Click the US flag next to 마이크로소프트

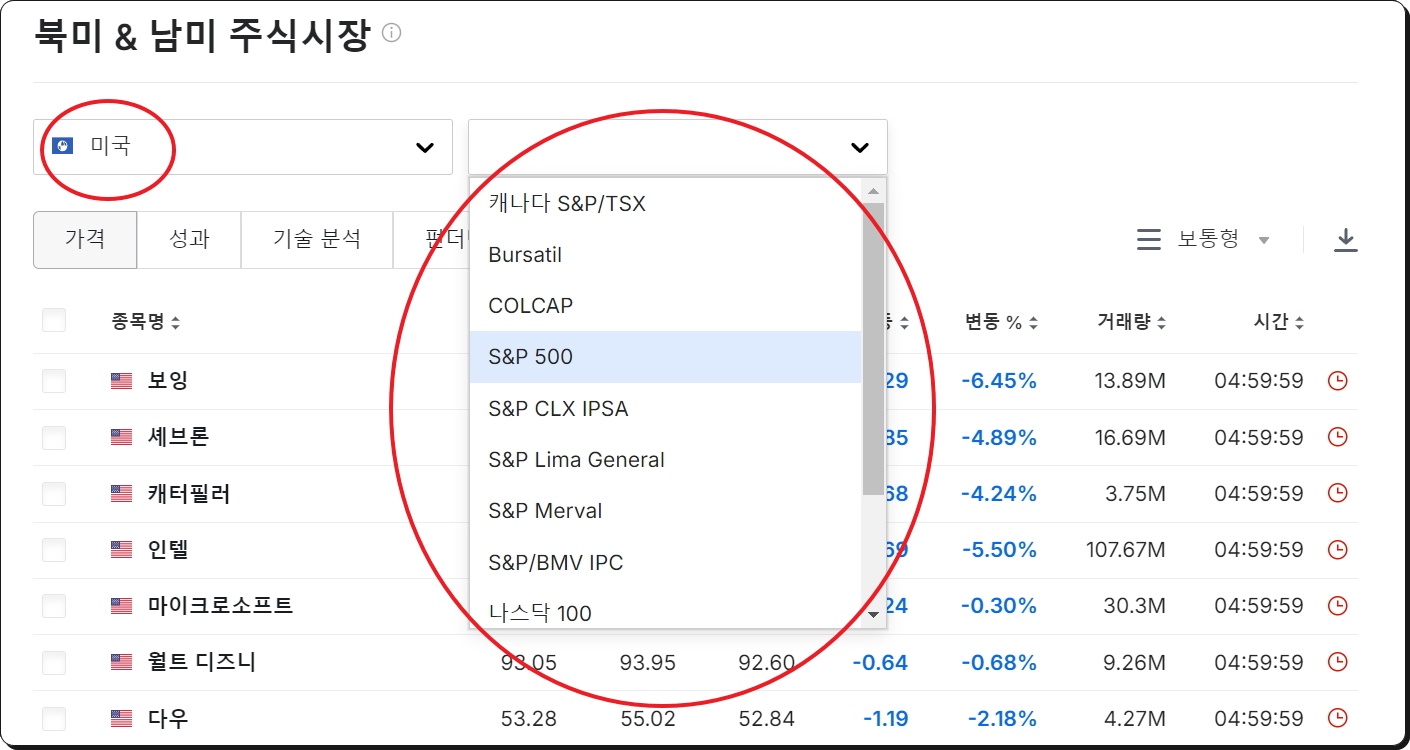click(x=121, y=606)
